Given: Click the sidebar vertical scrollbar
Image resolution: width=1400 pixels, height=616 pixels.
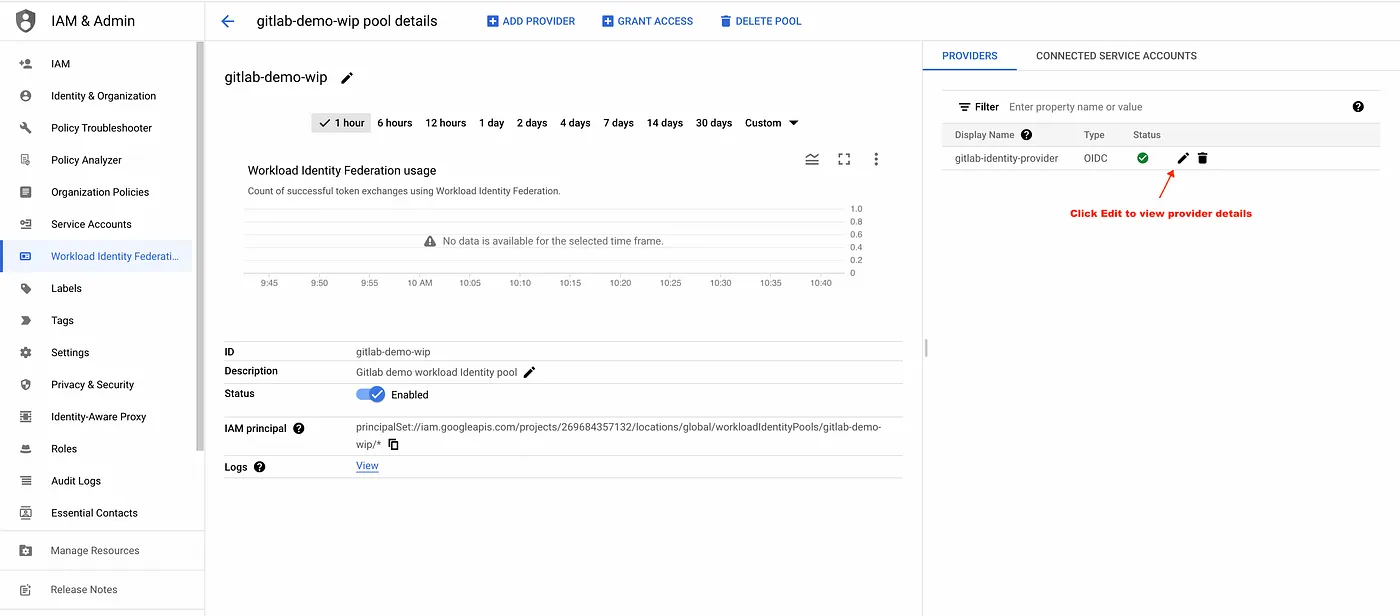Looking at the screenshot, I should click(200, 246).
